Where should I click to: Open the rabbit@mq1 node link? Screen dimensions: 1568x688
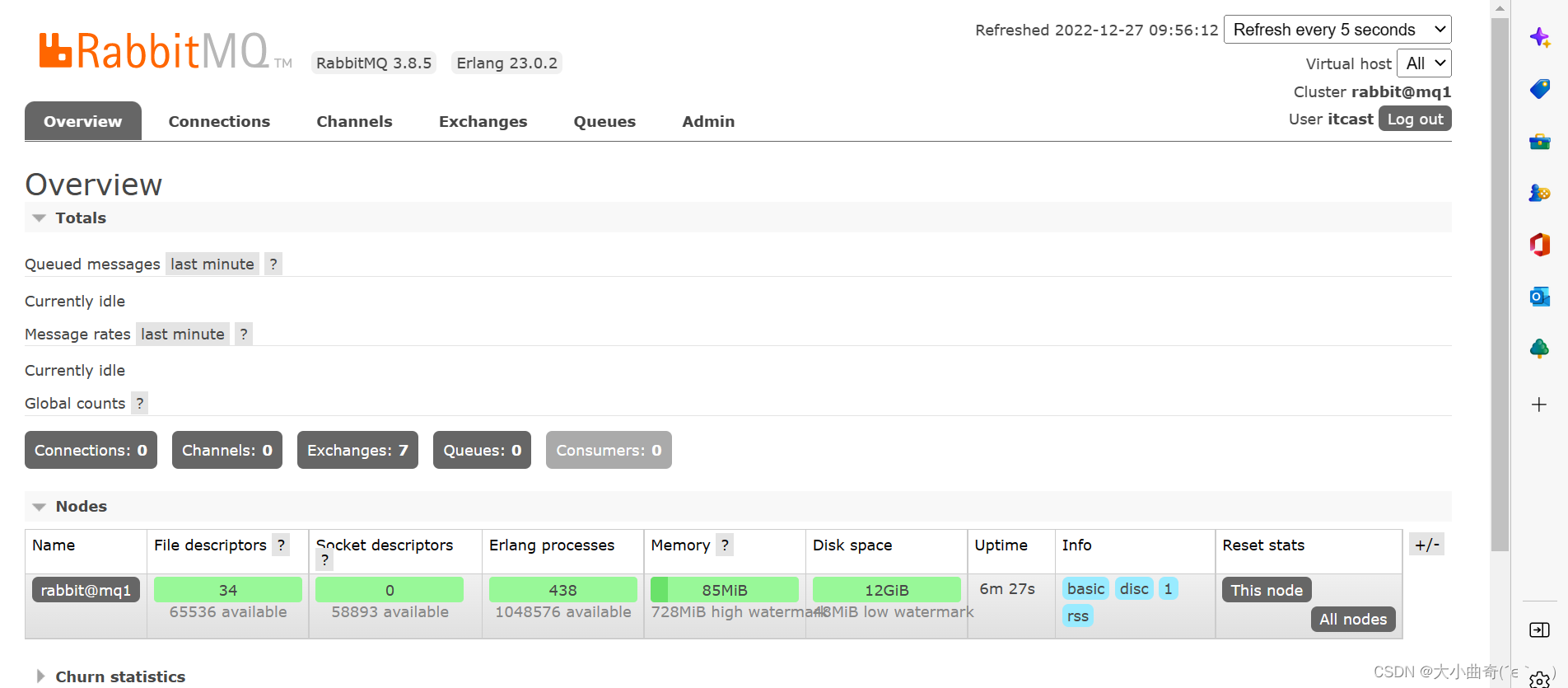(86, 590)
